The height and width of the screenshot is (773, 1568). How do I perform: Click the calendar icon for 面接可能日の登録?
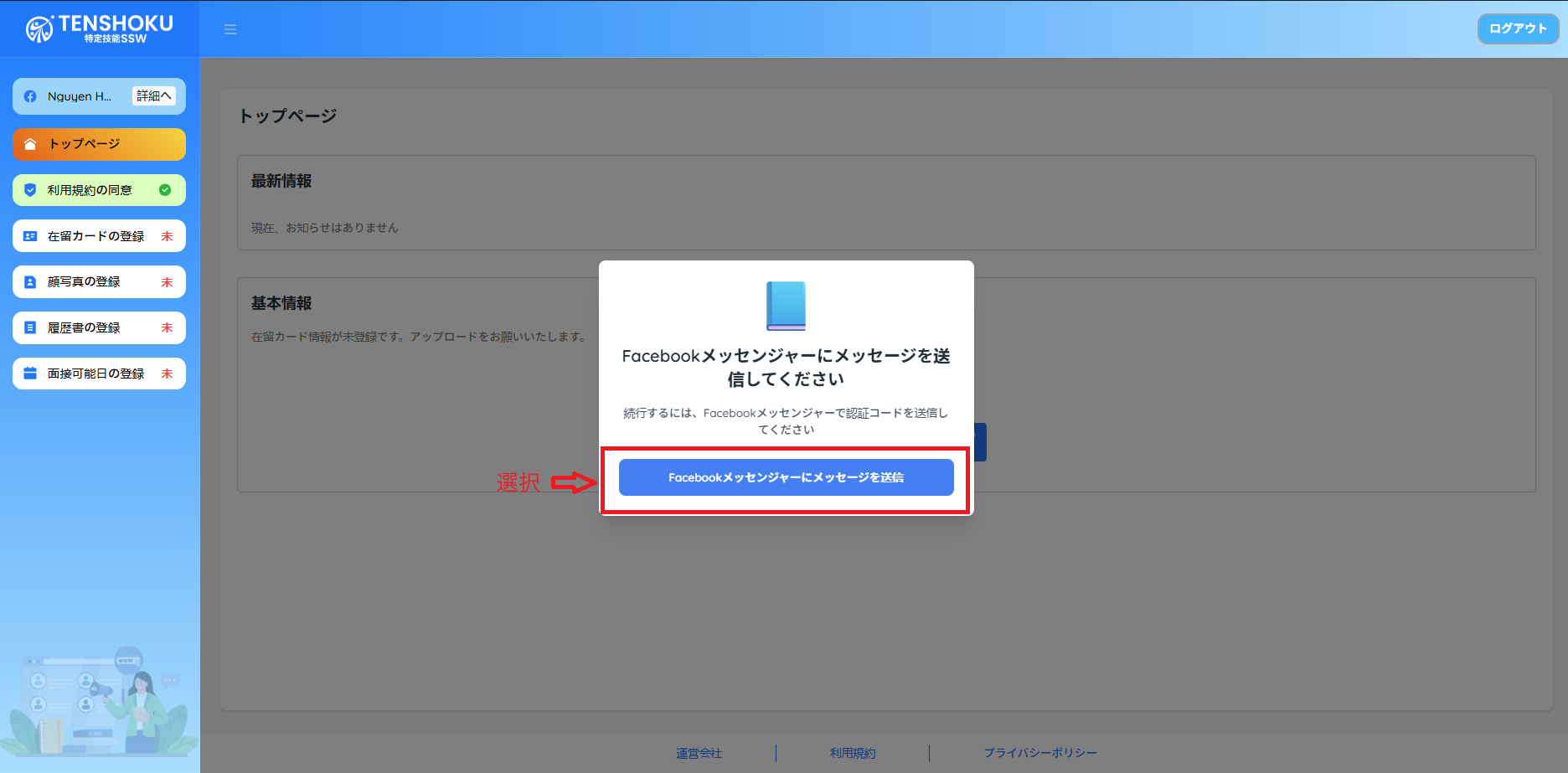(30, 374)
